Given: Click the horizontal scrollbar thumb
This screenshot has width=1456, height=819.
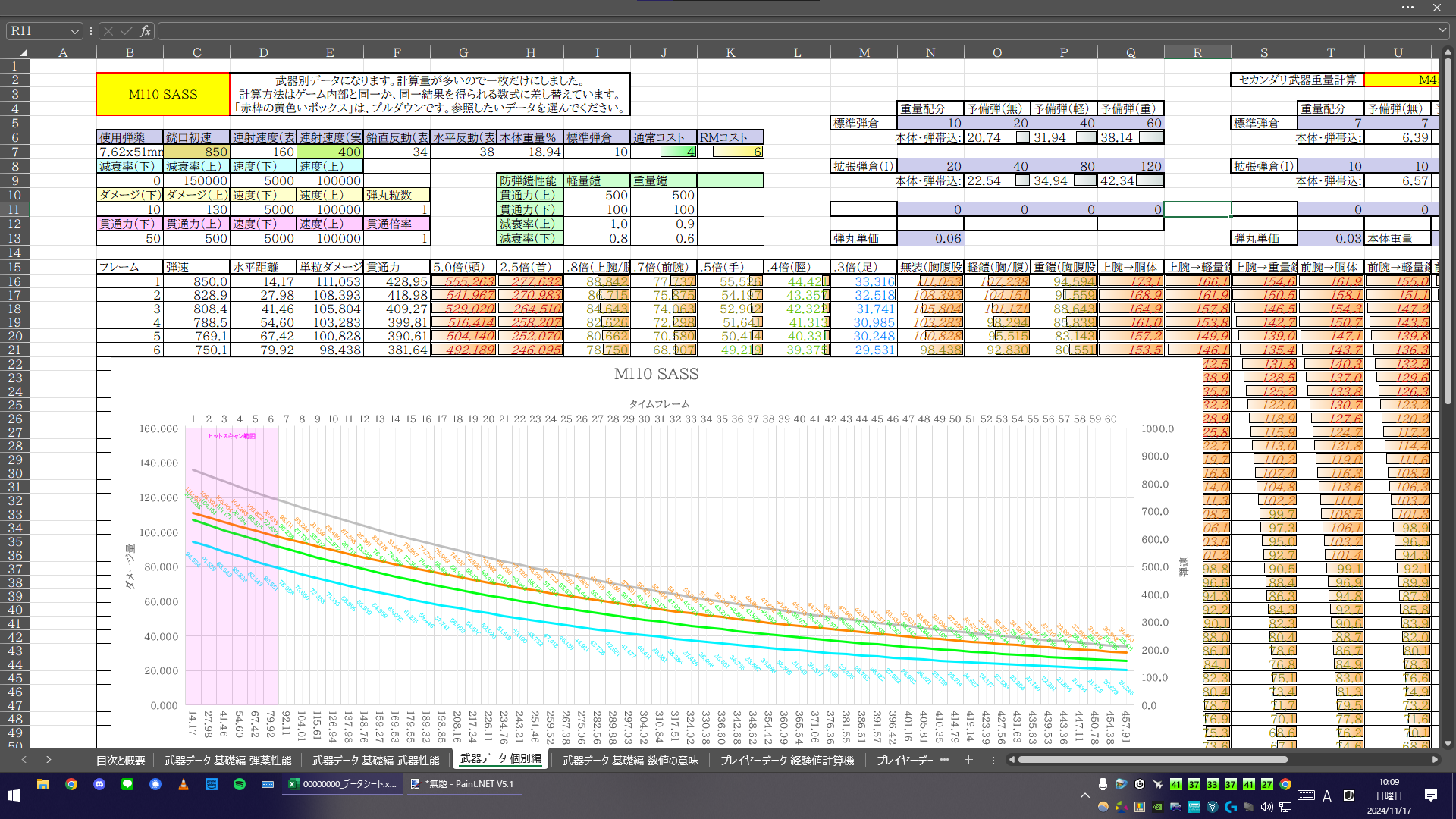Looking at the screenshot, I should point(1152,759).
